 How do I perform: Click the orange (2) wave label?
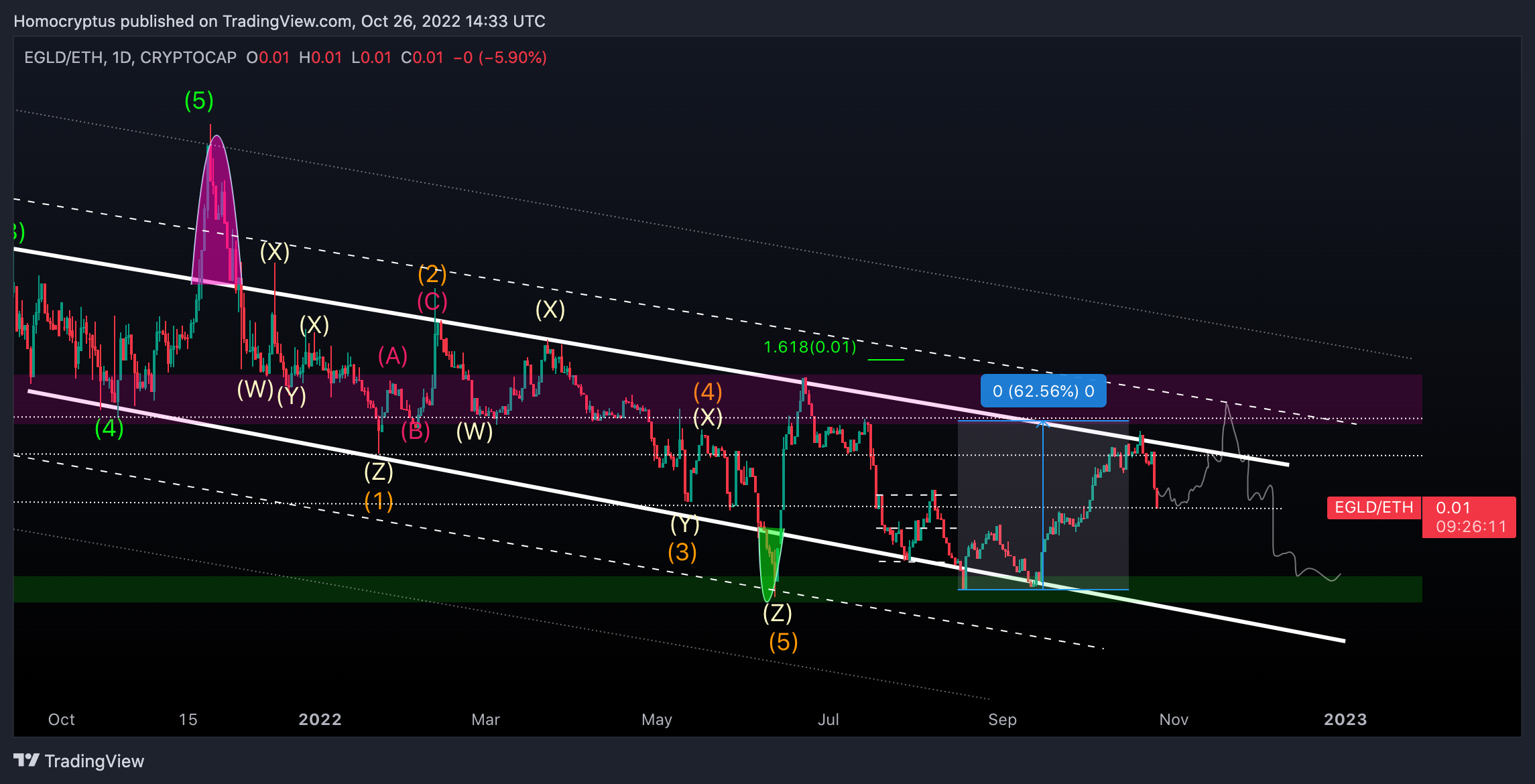tap(432, 273)
